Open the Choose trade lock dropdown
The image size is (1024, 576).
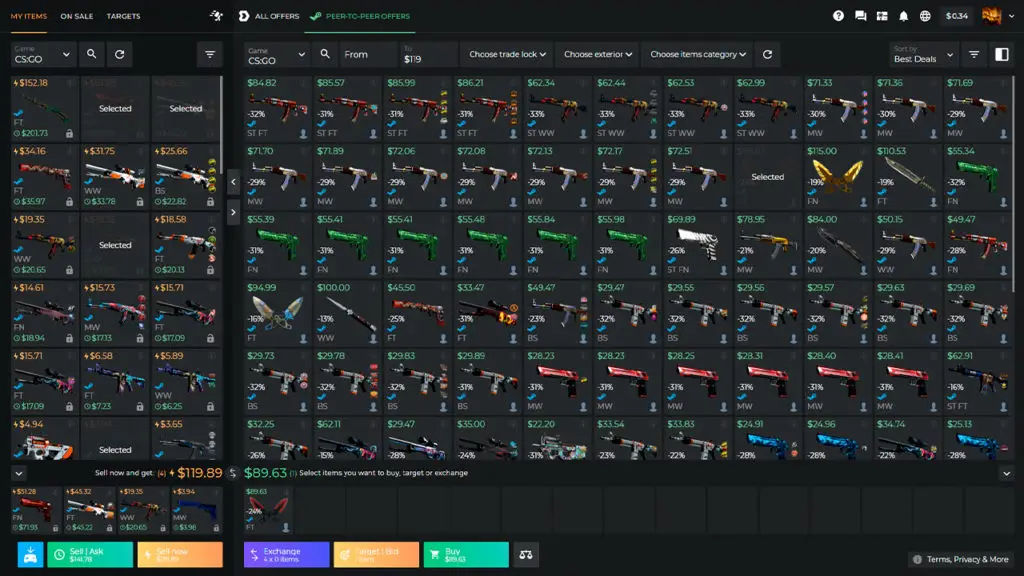(507, 55)
